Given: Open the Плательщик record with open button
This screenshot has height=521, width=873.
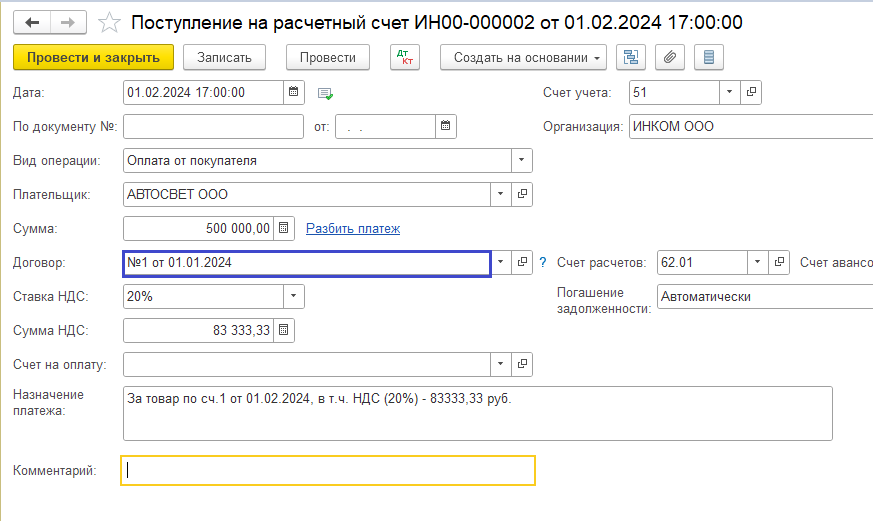Looking at the screenshot, I should click(522, 194).
